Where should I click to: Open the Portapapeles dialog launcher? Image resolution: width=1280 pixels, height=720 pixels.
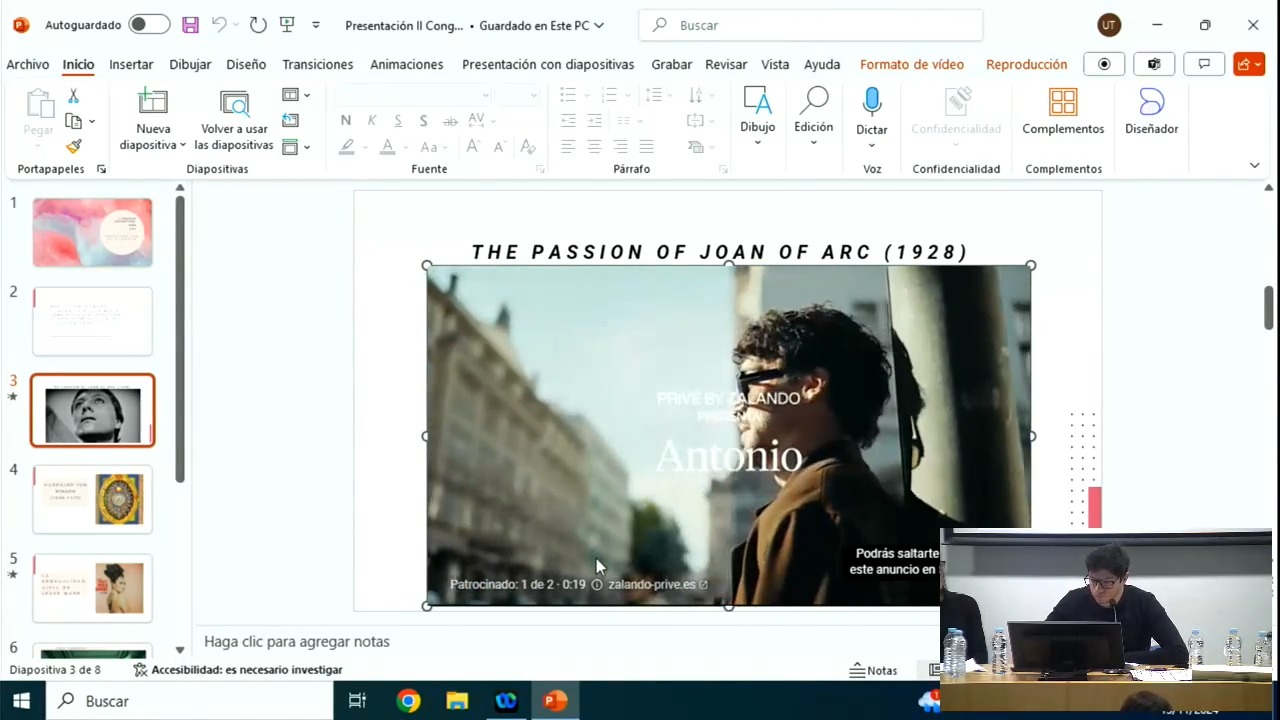[x=101, y=170]
